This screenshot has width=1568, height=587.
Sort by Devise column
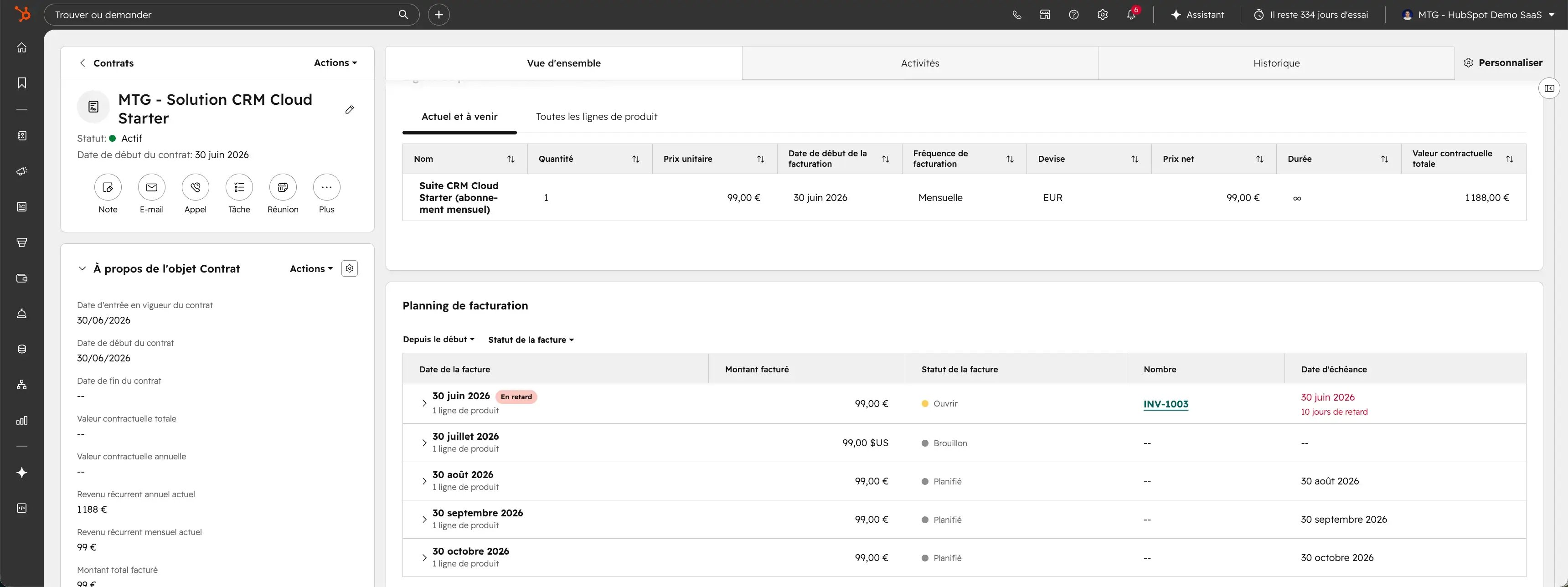(1135, 159)
